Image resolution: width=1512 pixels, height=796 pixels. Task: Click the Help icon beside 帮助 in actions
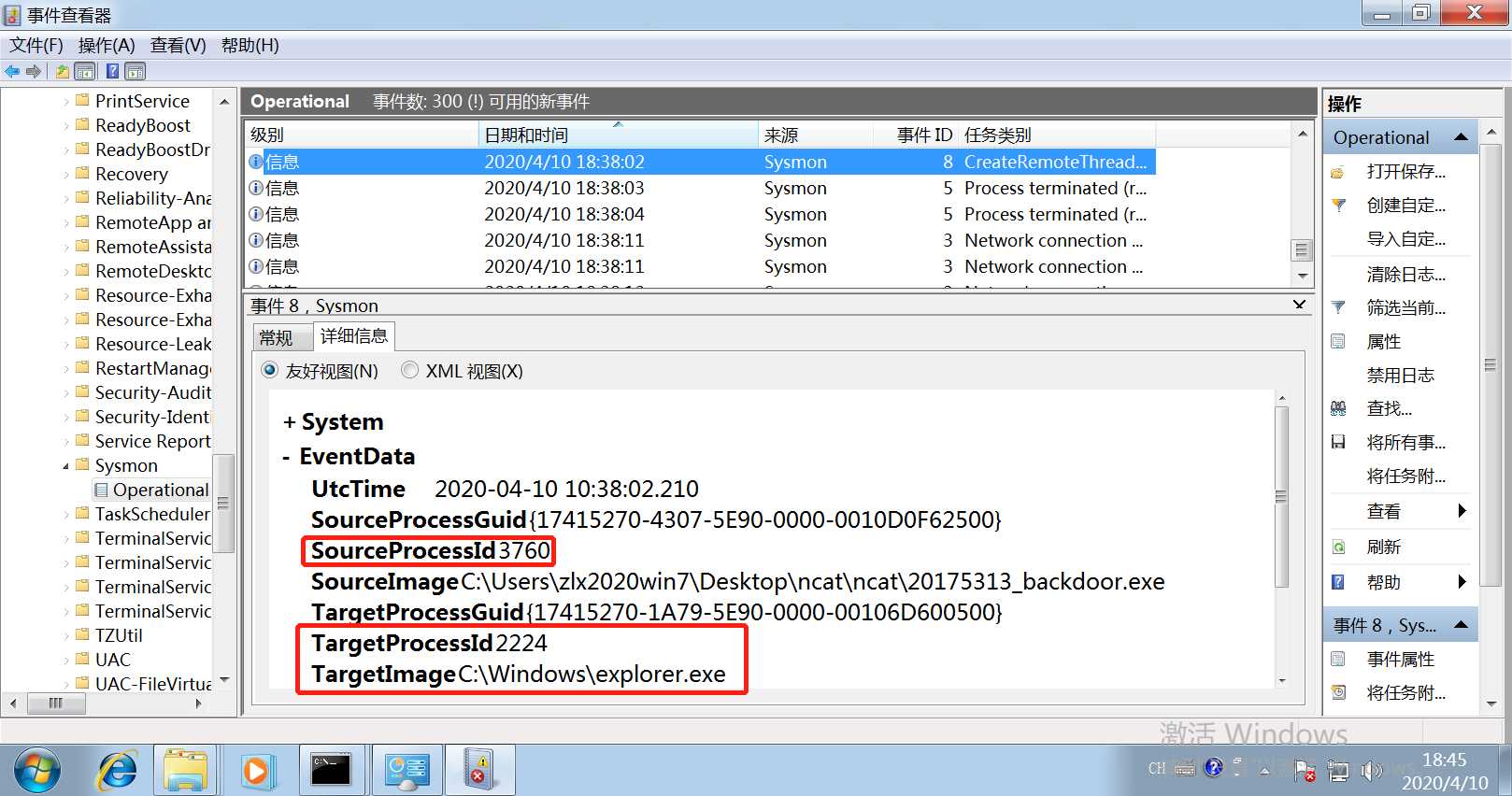point(1338,582)
